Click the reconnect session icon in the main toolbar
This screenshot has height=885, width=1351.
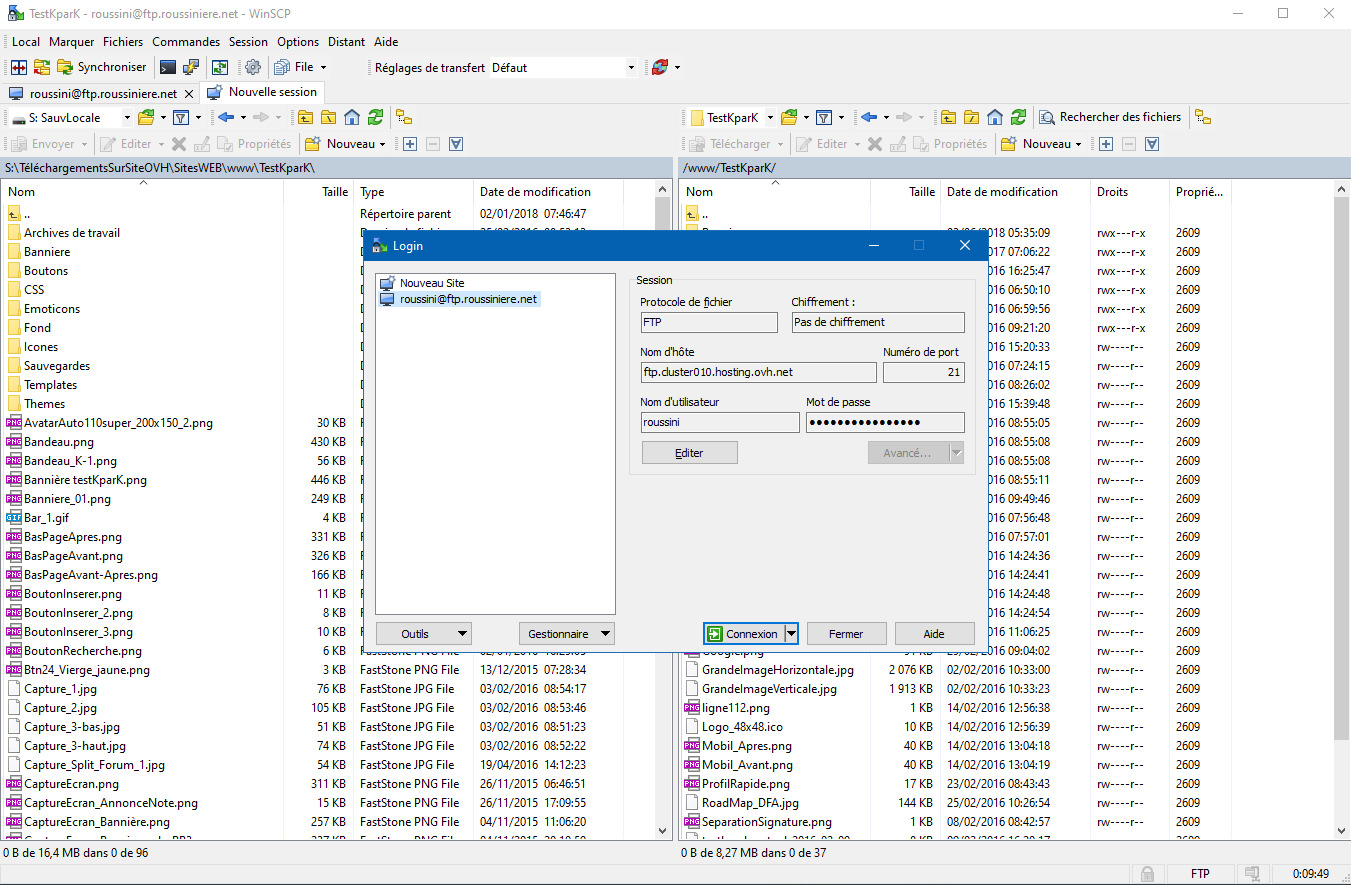point(659,67)
